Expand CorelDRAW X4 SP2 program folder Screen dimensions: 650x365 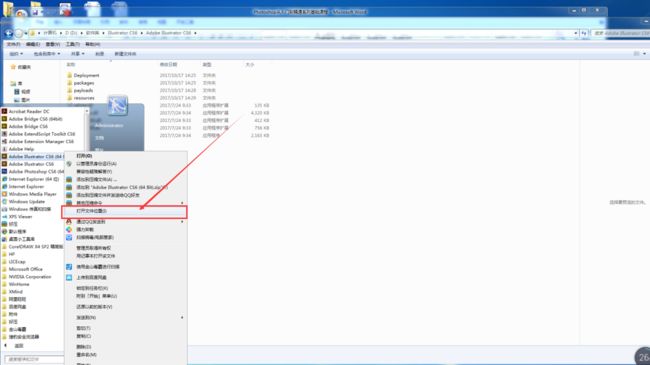(x=32, y=246)
